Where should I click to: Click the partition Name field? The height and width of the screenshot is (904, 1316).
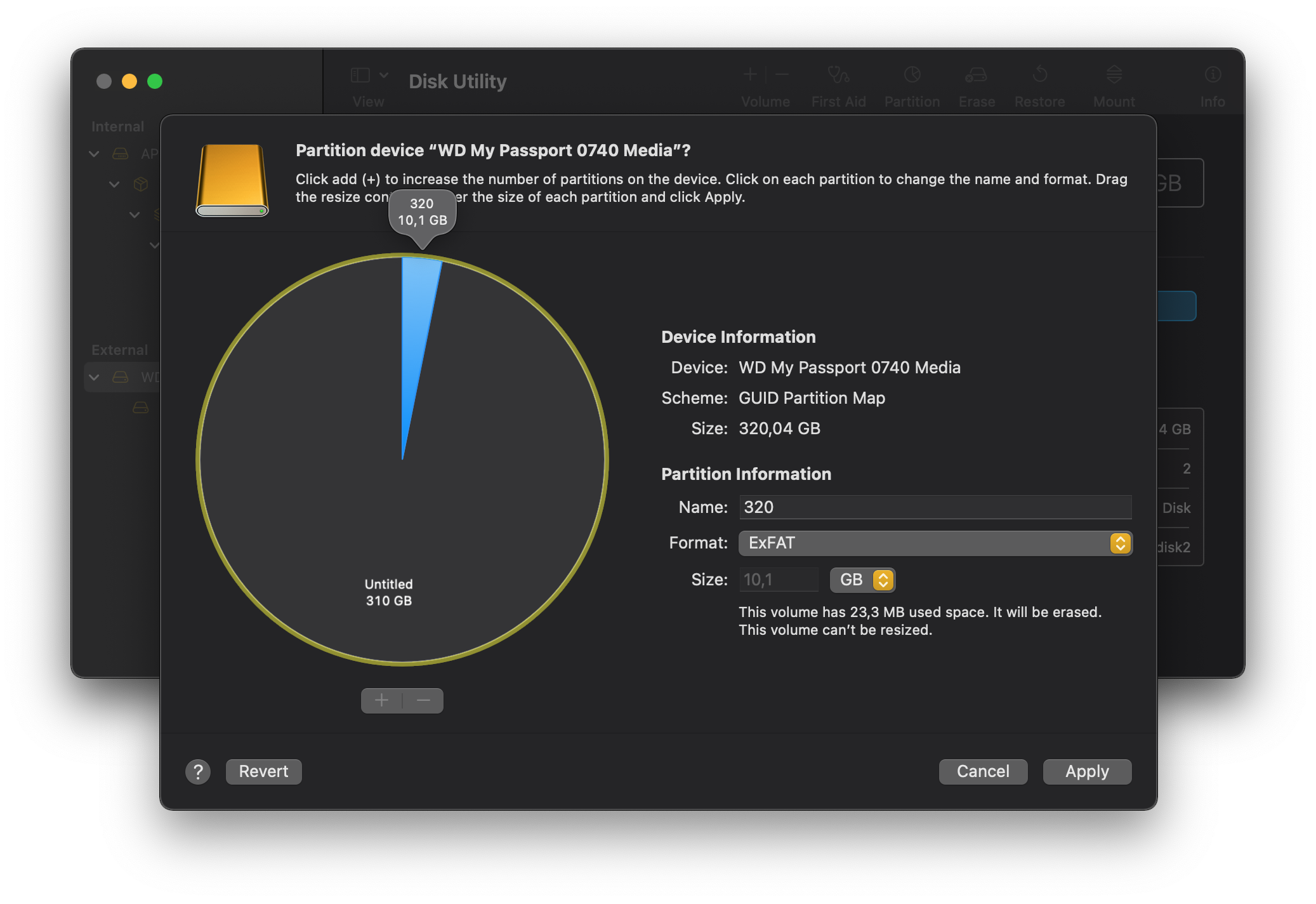point(935,507)
